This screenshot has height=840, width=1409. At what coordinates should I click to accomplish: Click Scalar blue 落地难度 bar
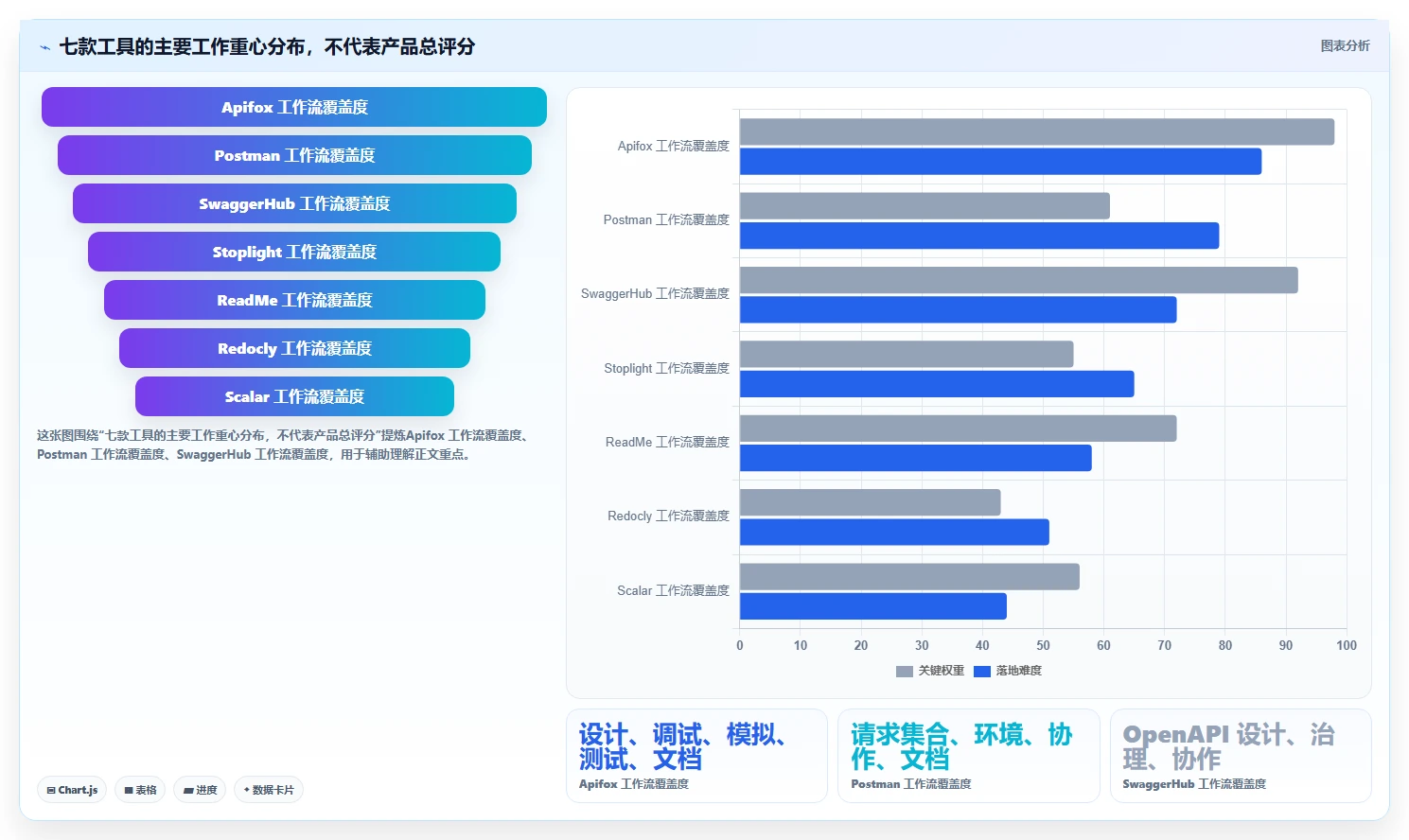point(873,606)
